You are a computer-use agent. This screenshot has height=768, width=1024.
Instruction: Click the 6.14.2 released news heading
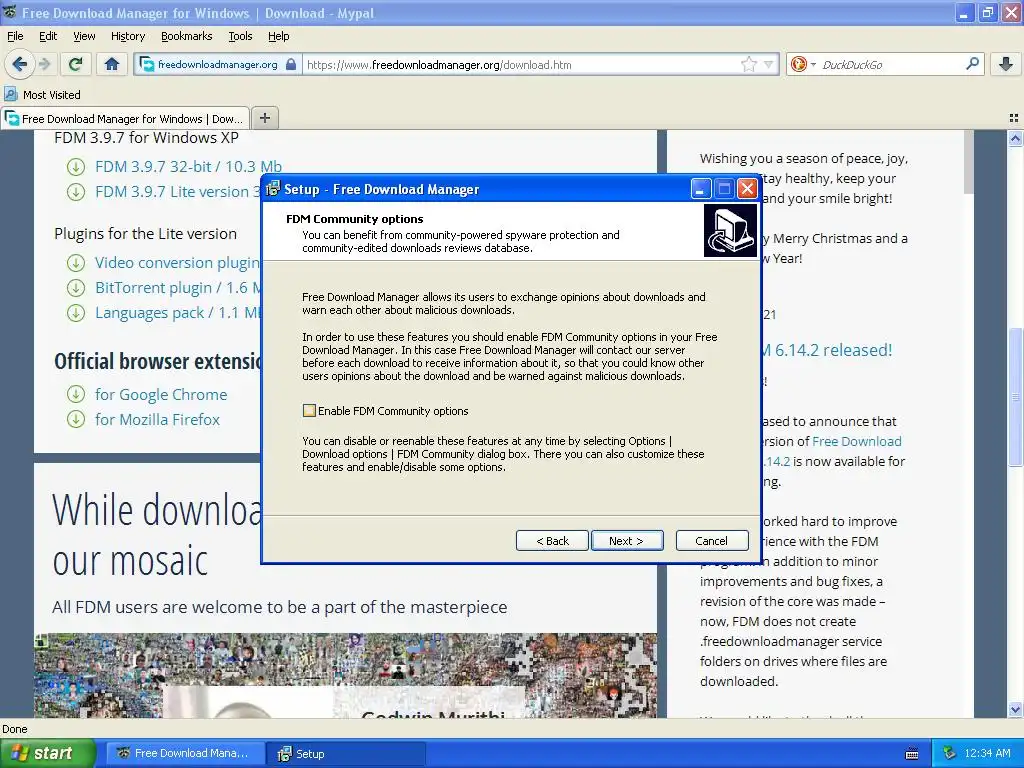pyautogui.click(x=827, y=349)
